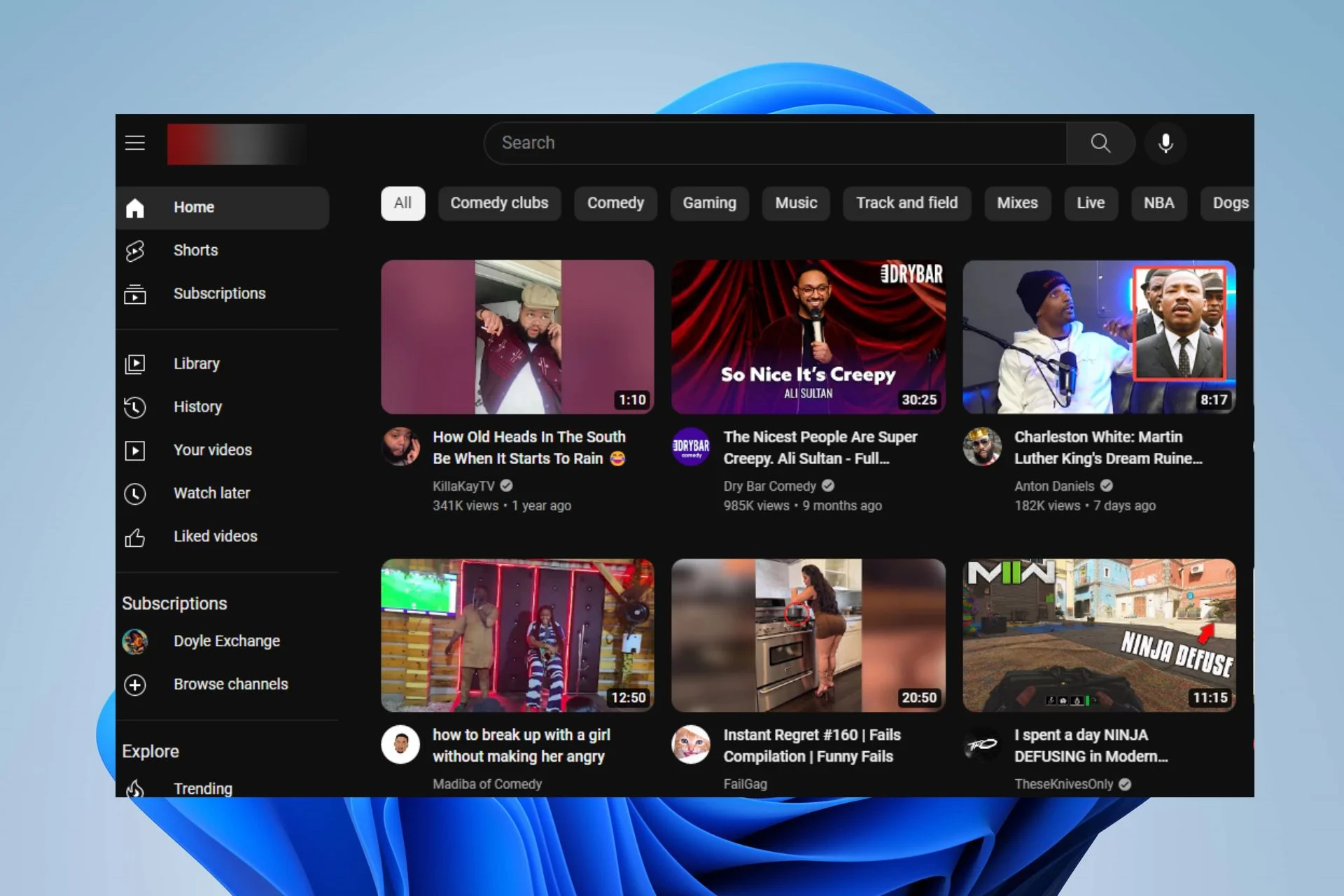Open title 'I spent a day NINJA DEFUSING'
The image size is (1344, 896).
click(x=1091, y=745)
